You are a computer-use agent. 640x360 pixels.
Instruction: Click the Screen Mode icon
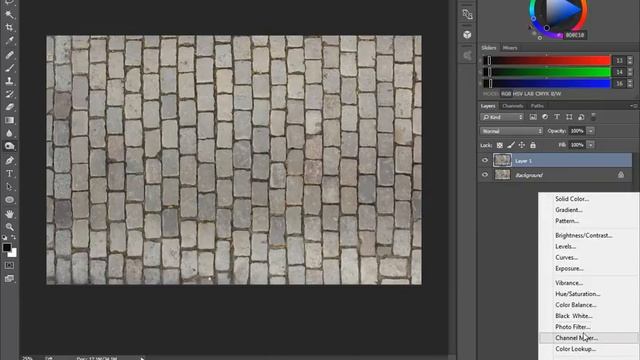tap(9, 278)
